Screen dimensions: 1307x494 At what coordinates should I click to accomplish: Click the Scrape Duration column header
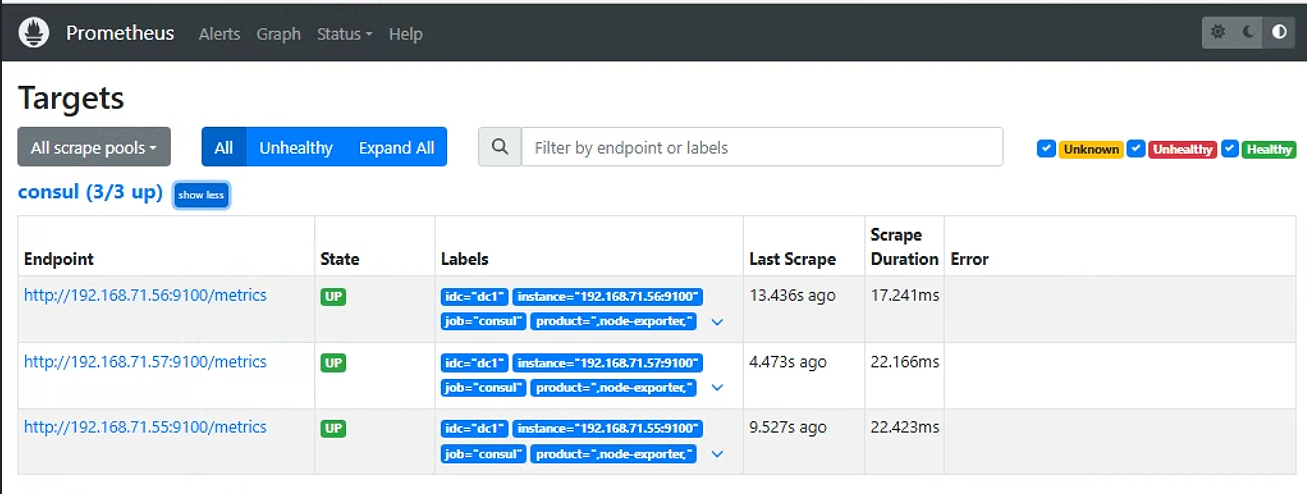(x=904, y=247)
